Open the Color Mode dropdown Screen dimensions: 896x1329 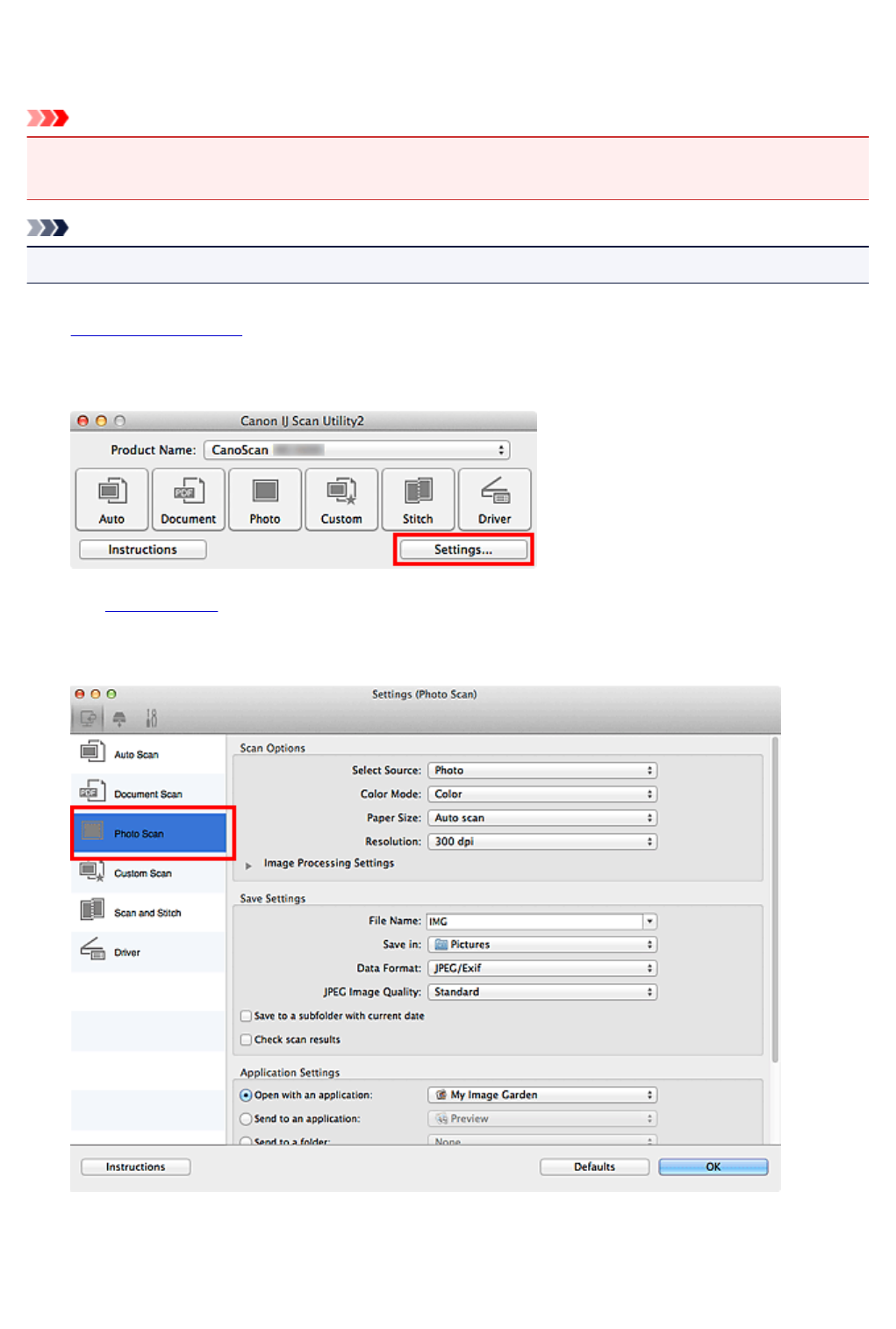pos(542,794)
